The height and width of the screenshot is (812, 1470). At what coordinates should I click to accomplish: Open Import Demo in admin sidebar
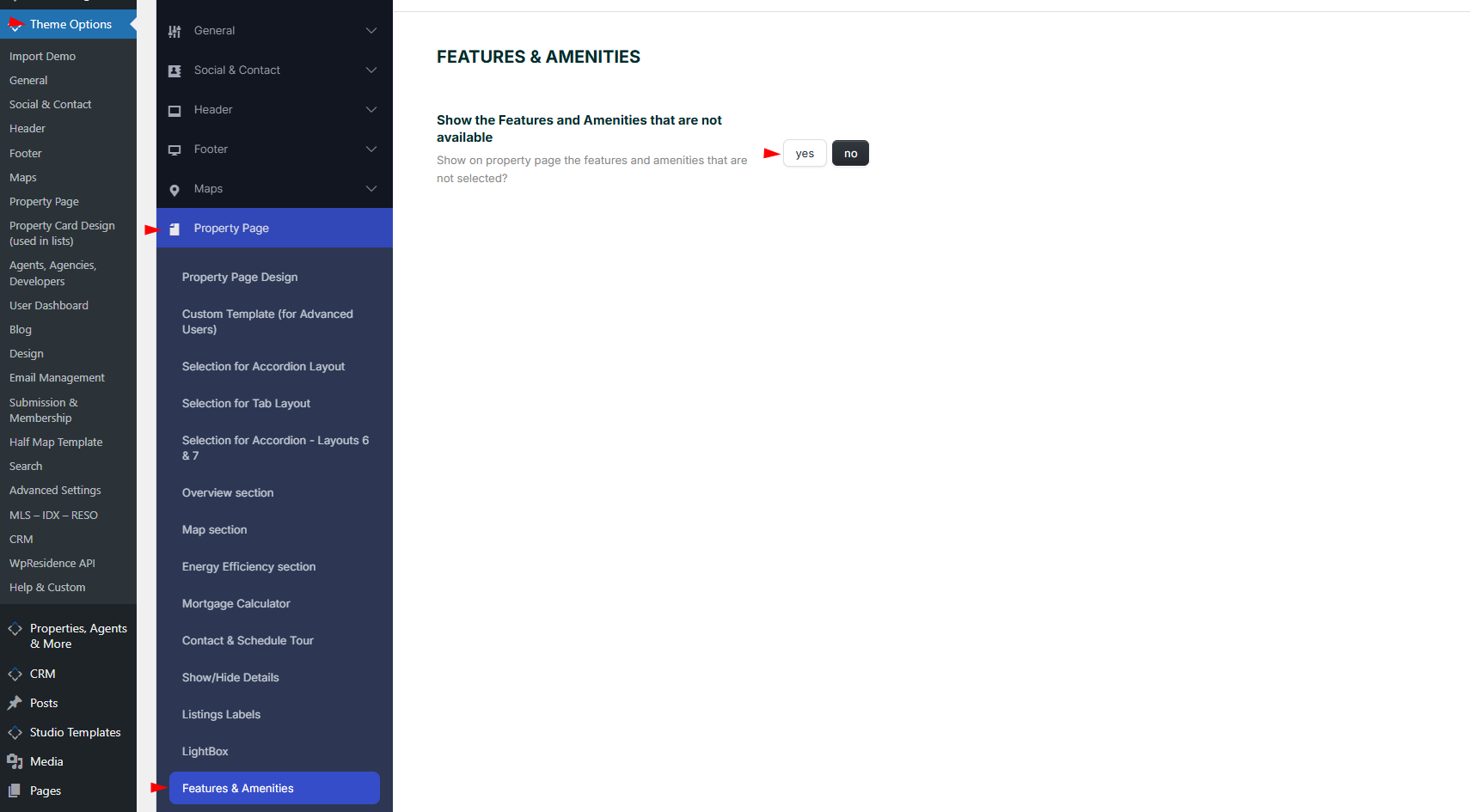point(42,57)
